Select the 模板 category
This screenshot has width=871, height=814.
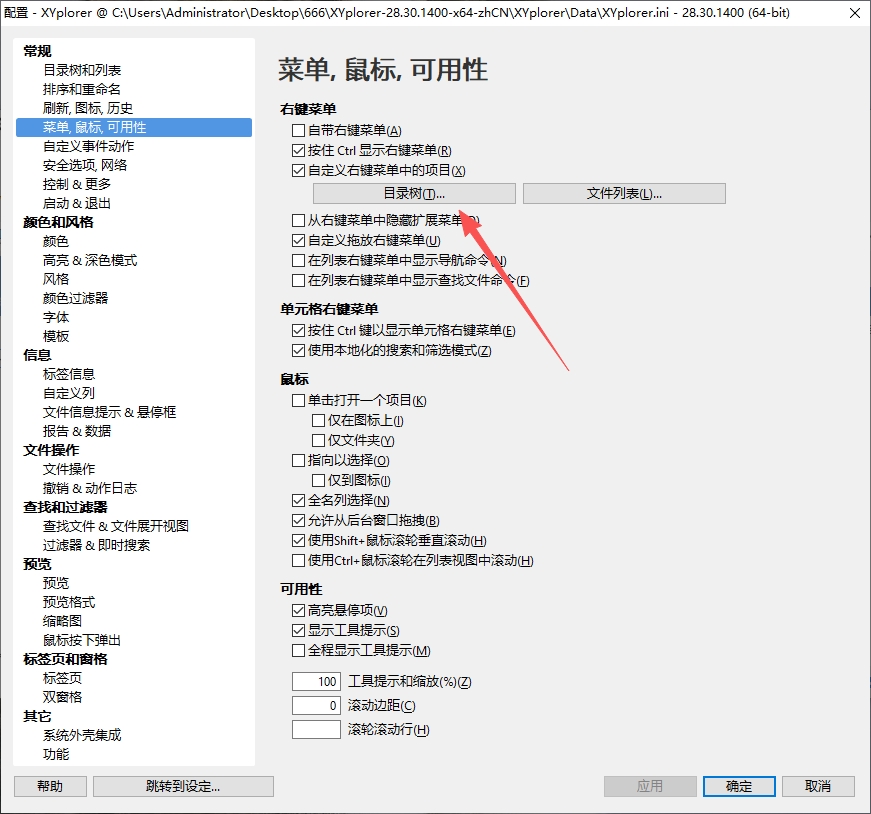[x=56, y=336]
